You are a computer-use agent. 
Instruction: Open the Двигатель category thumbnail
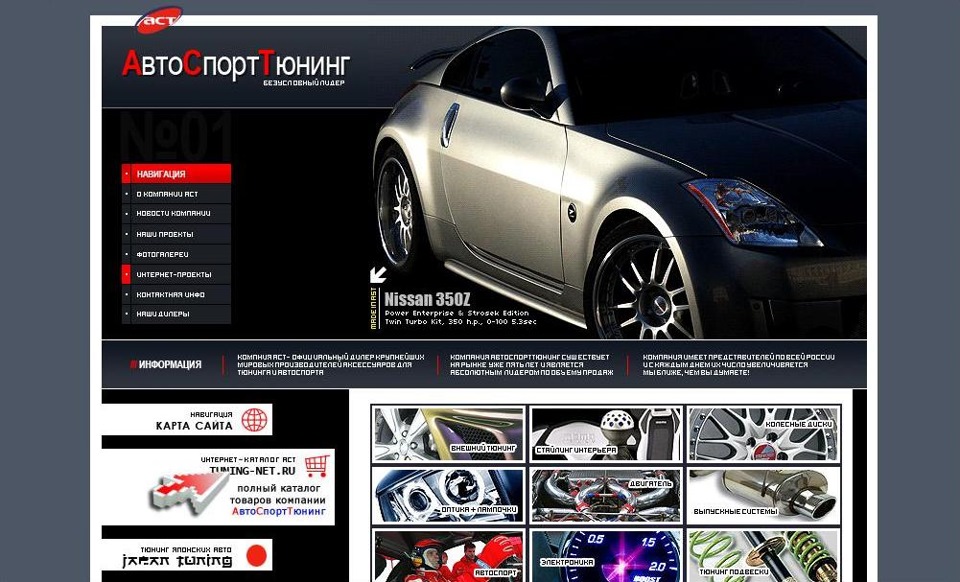(606, 496)
